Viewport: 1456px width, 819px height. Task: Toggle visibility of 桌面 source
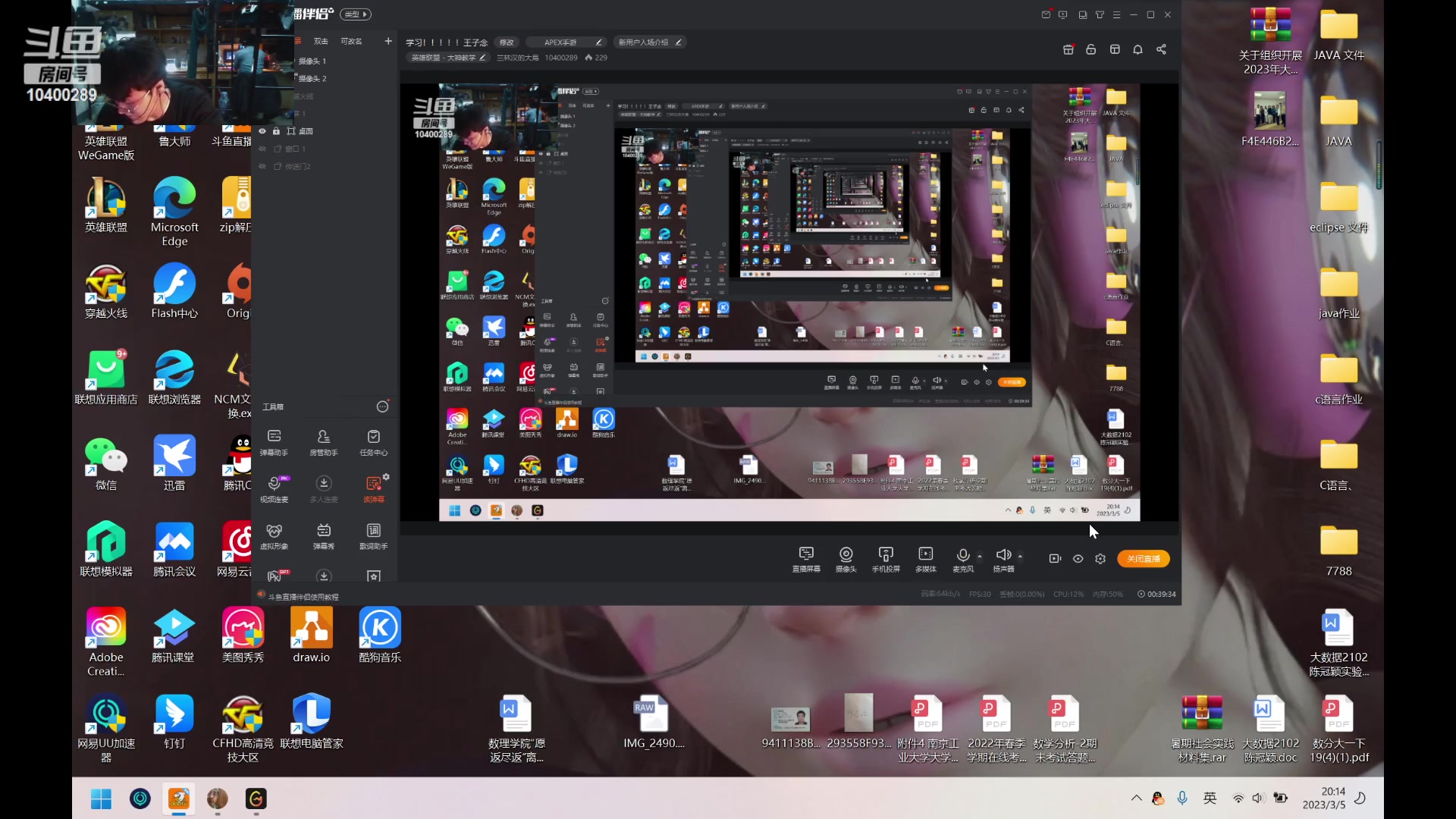(262, 131)
